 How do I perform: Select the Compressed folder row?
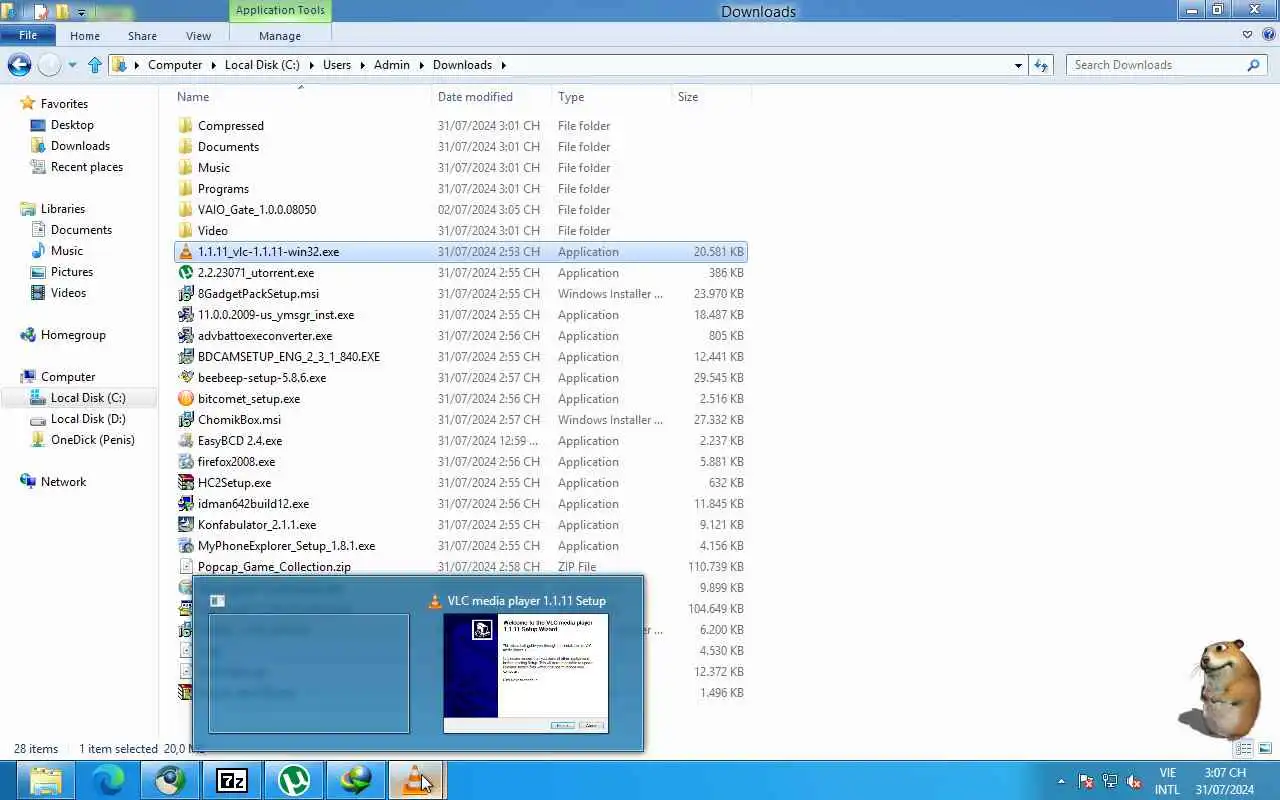(x=460, y=126)
